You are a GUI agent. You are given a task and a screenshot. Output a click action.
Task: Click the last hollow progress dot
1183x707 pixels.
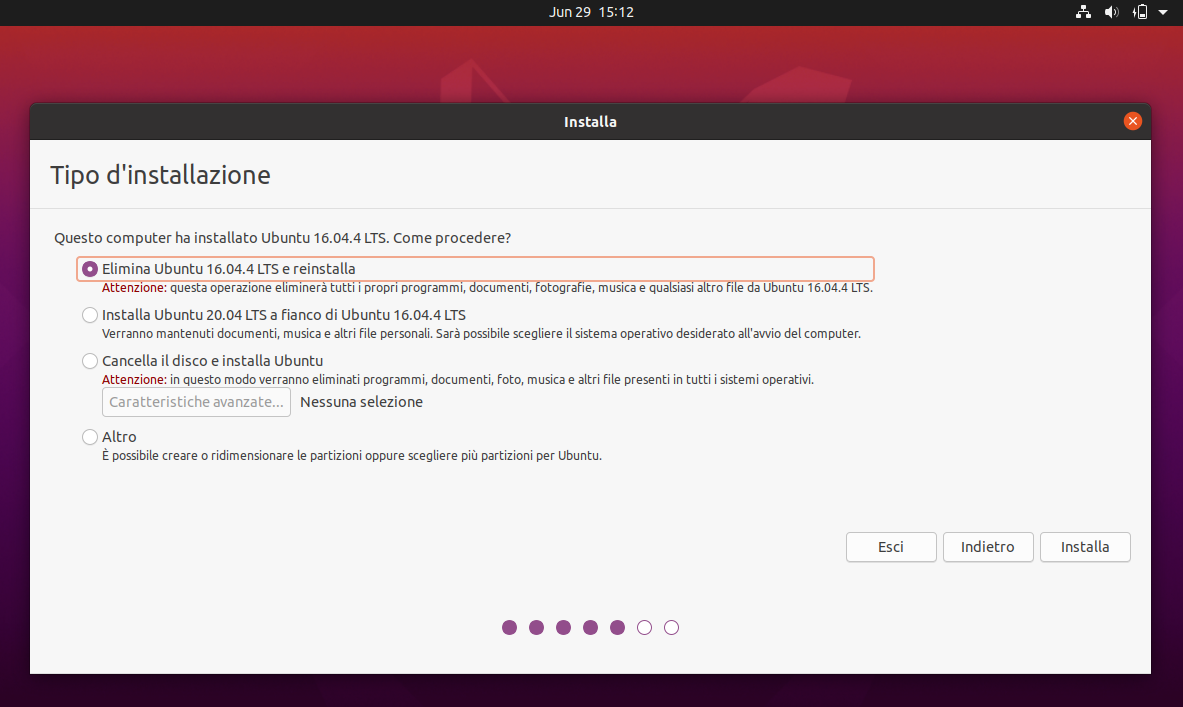pyautogui.click(x=671, y=628)
